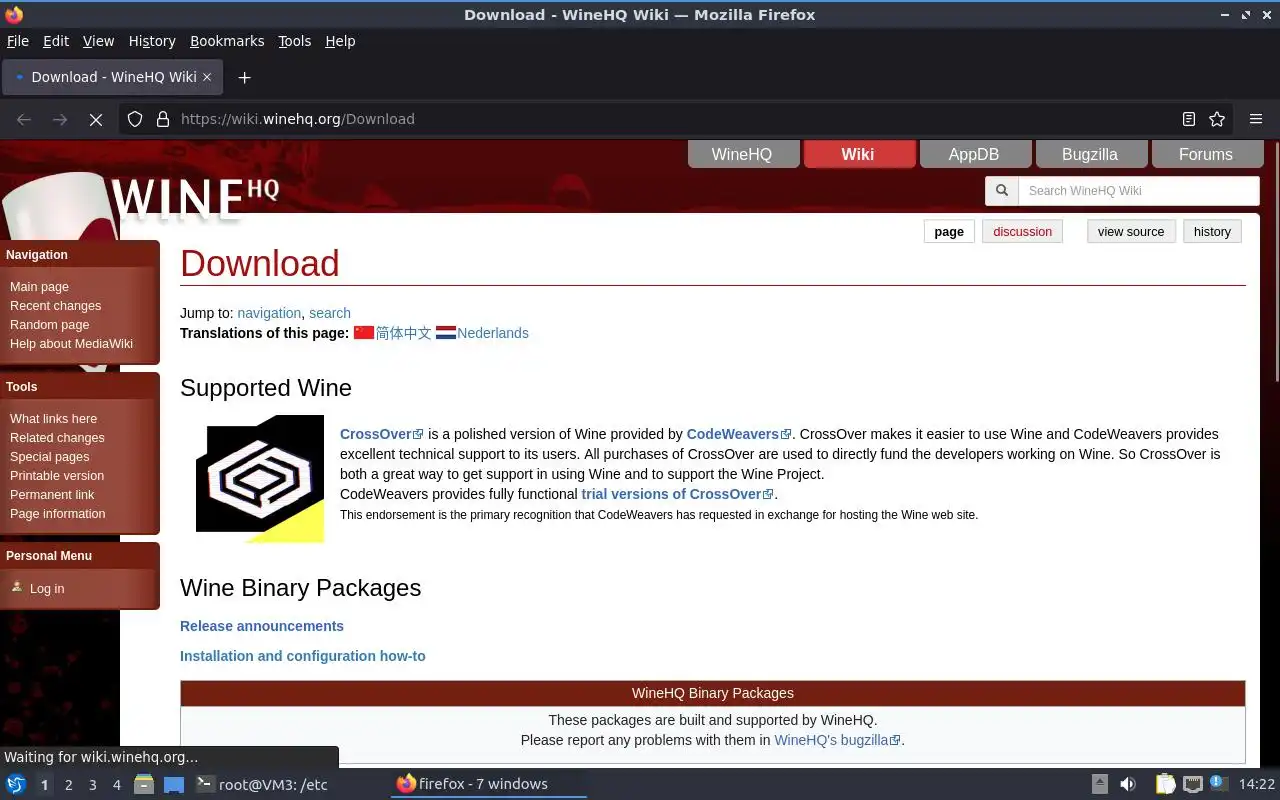The image size is (1280, 800).
Task: Open Page information link
Action: (57, 514)
